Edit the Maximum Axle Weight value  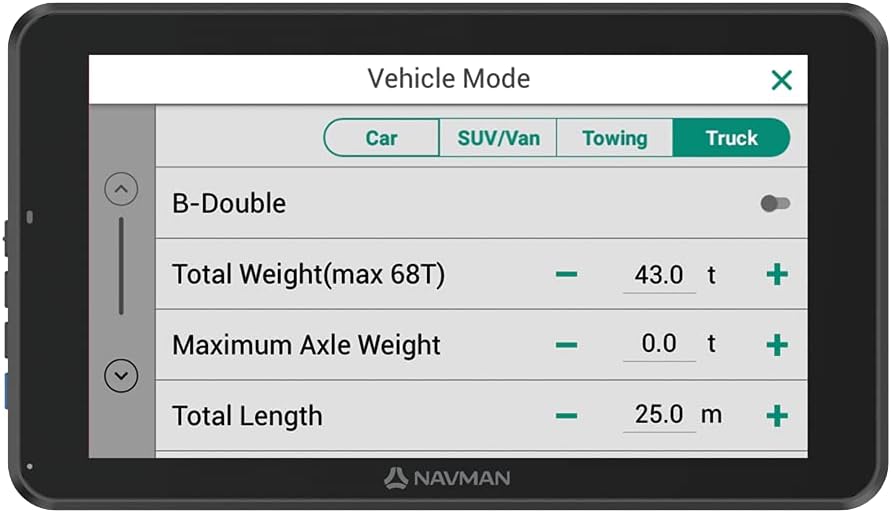click(659, 345)
